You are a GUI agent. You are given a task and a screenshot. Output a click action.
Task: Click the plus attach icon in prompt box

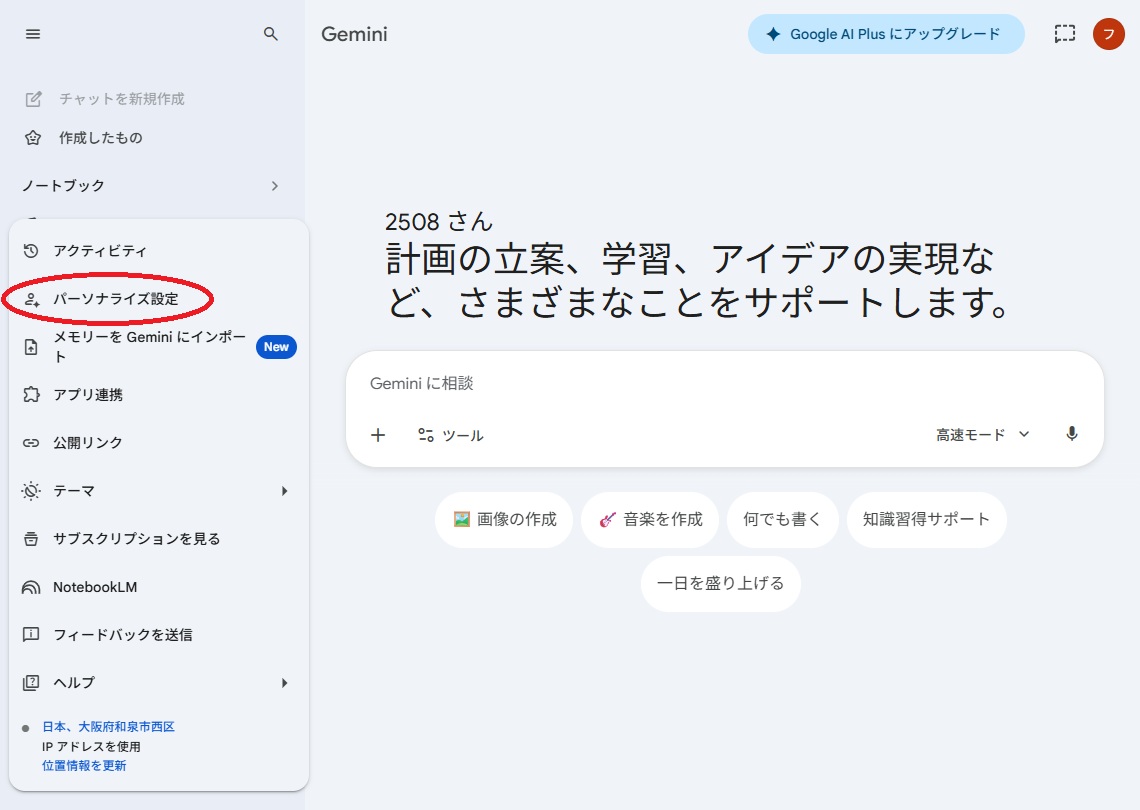tap(378, 435)
